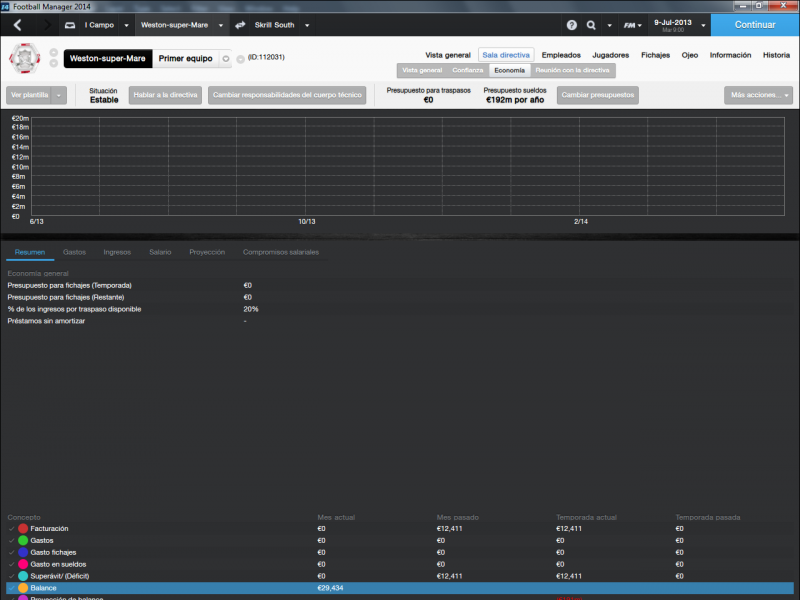Screen dimensions: 800x600
Task: Click the black Weston-super-Mare name button
Action: pyautogui.click(x=108, y=59)
